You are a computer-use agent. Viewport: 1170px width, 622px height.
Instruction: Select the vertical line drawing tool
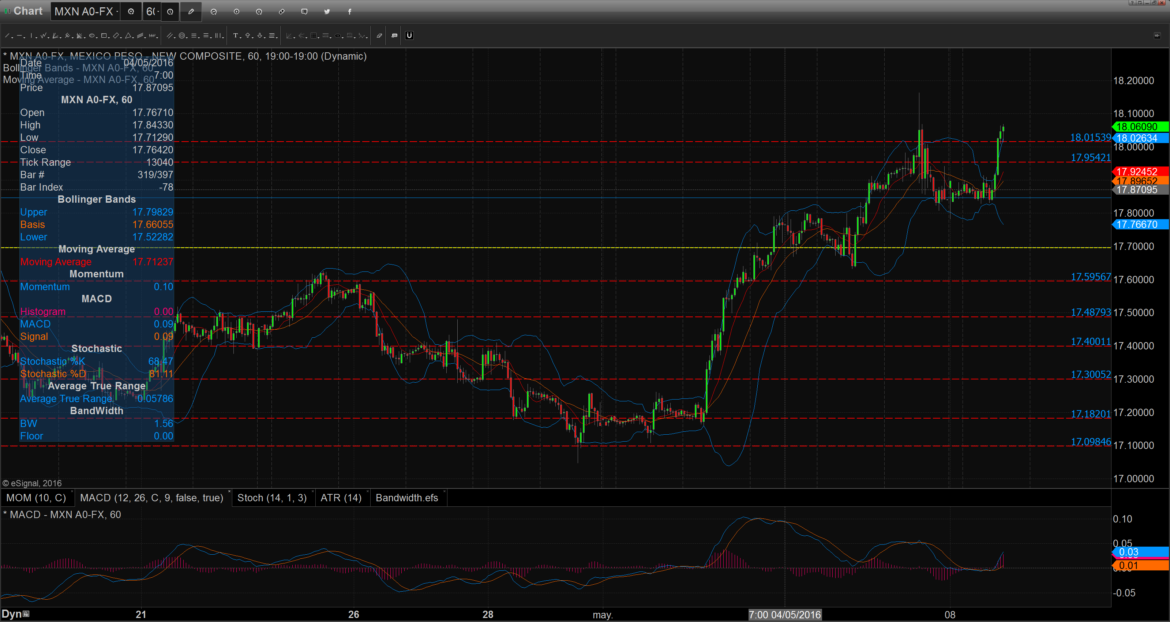click(x=33, y=36)
